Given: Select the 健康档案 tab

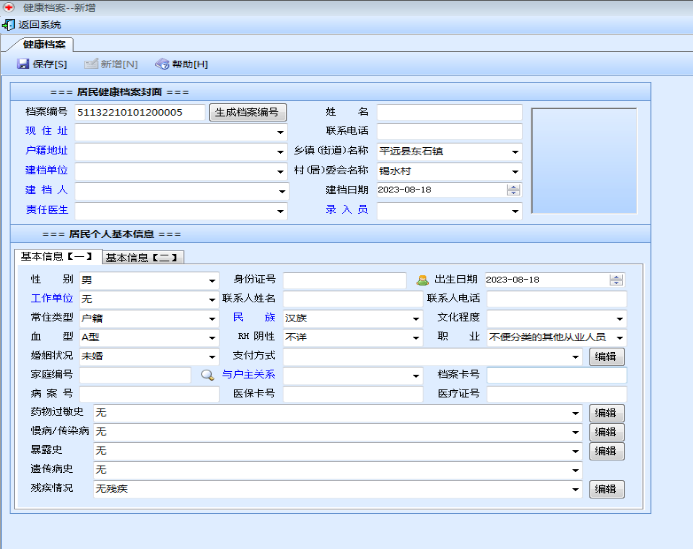Looking at the screenshot, I should tap(45, 45).
